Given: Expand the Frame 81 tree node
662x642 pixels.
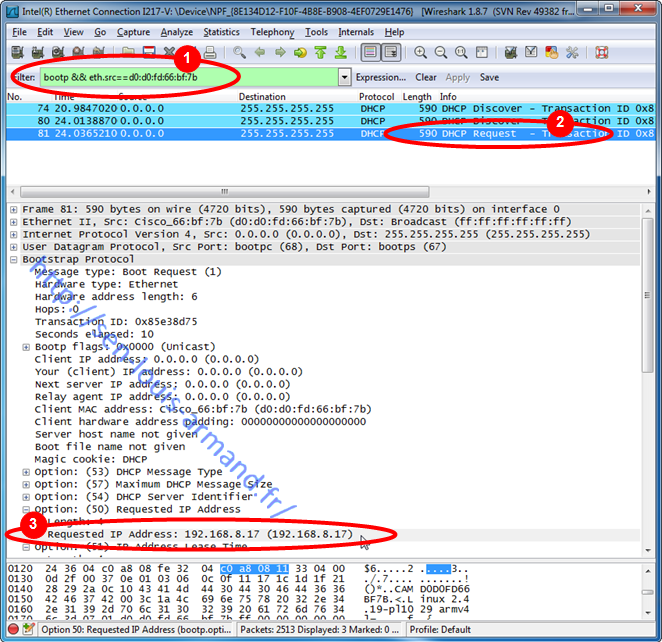Looking at the screenshot, I should coord(14,209).
